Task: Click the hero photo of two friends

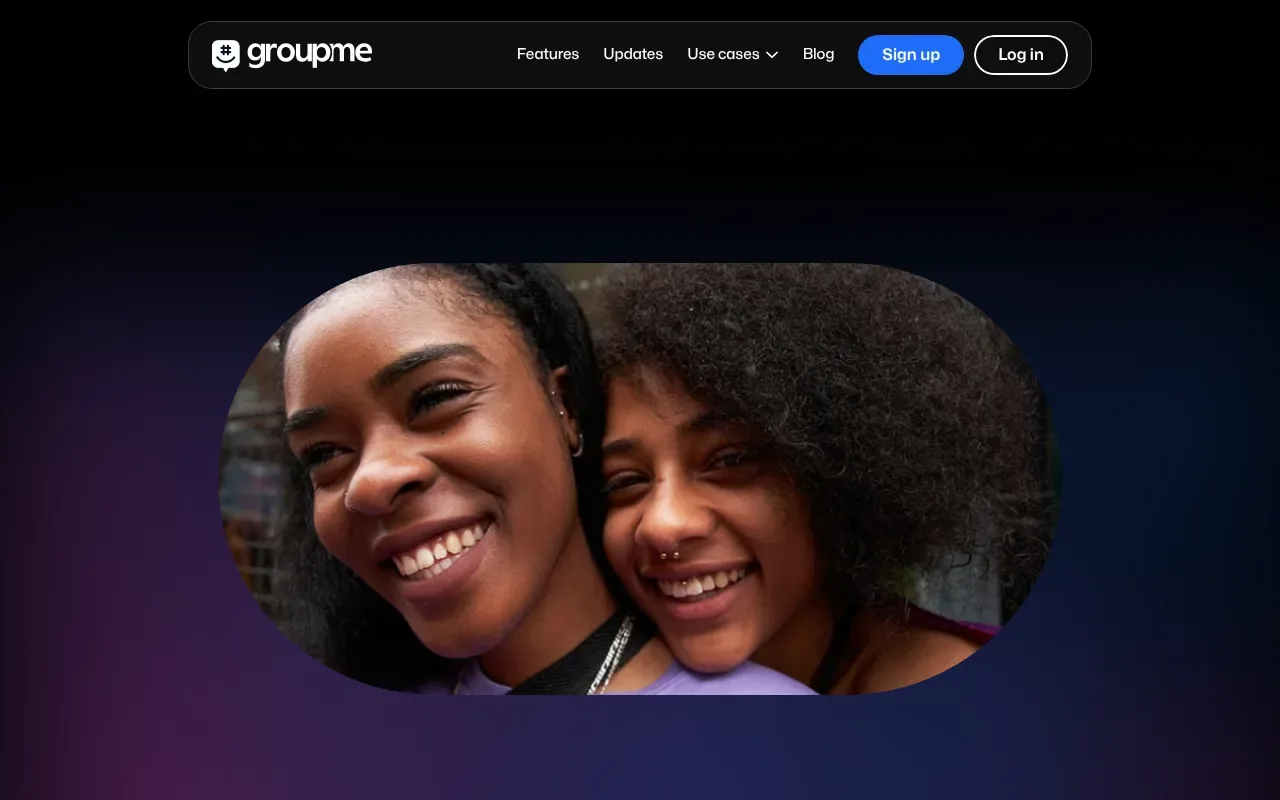Action: pyautogui.click(x=640, y=478)
